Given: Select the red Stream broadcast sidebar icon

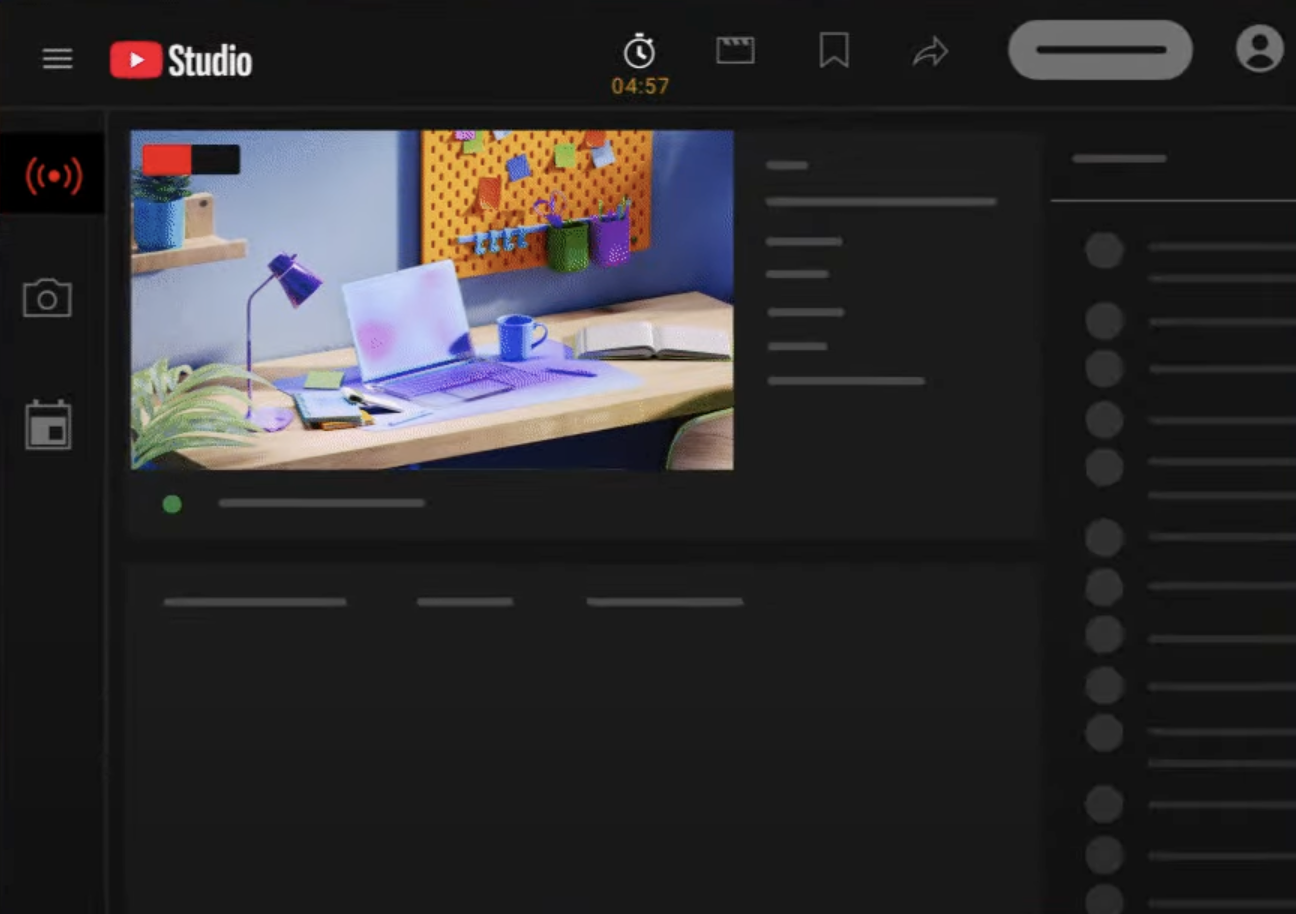Looking at the screenshot, I should pos(53,176).
